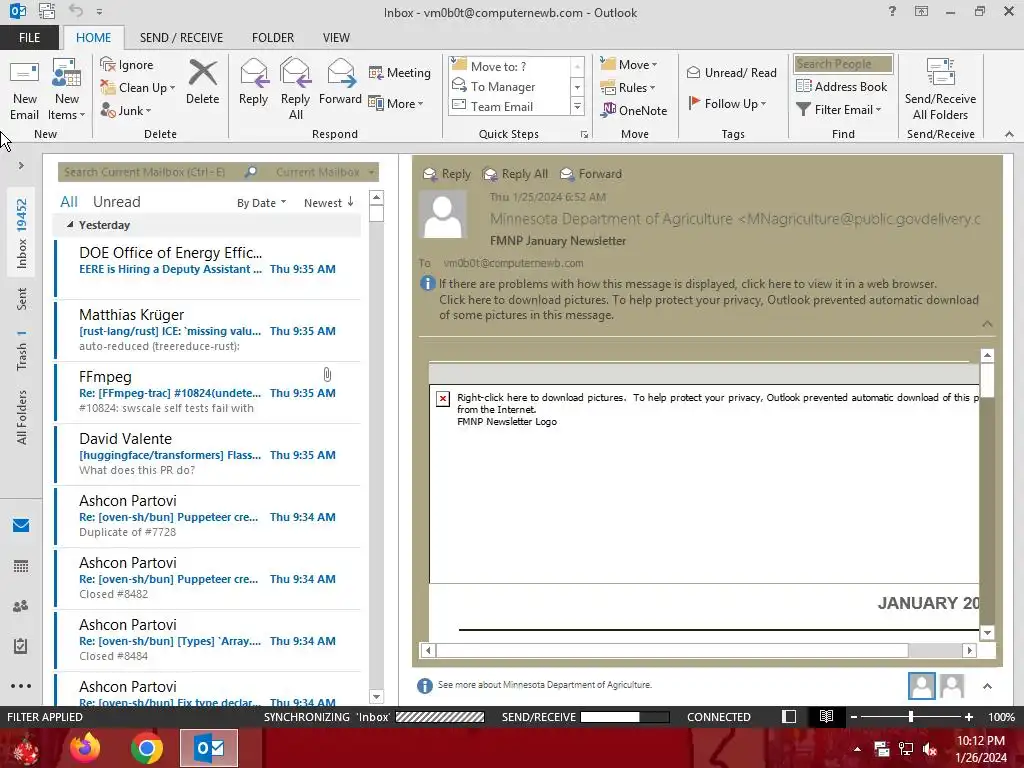1024x768 pixels.
Task: Collapse the Yesterday group
Action: pyautogui.click(x=70, y=225)
